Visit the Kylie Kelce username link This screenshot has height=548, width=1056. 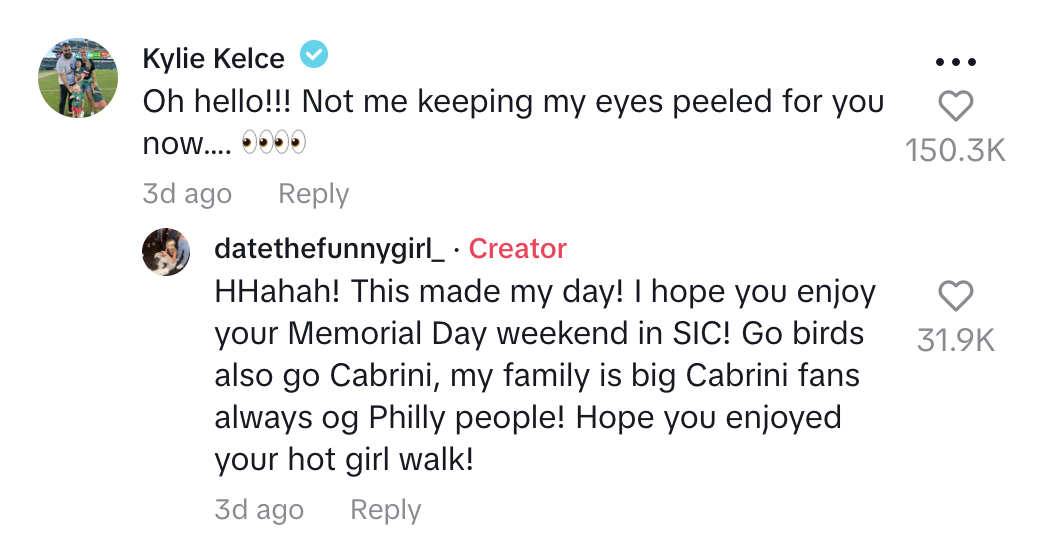pos(215,57)
